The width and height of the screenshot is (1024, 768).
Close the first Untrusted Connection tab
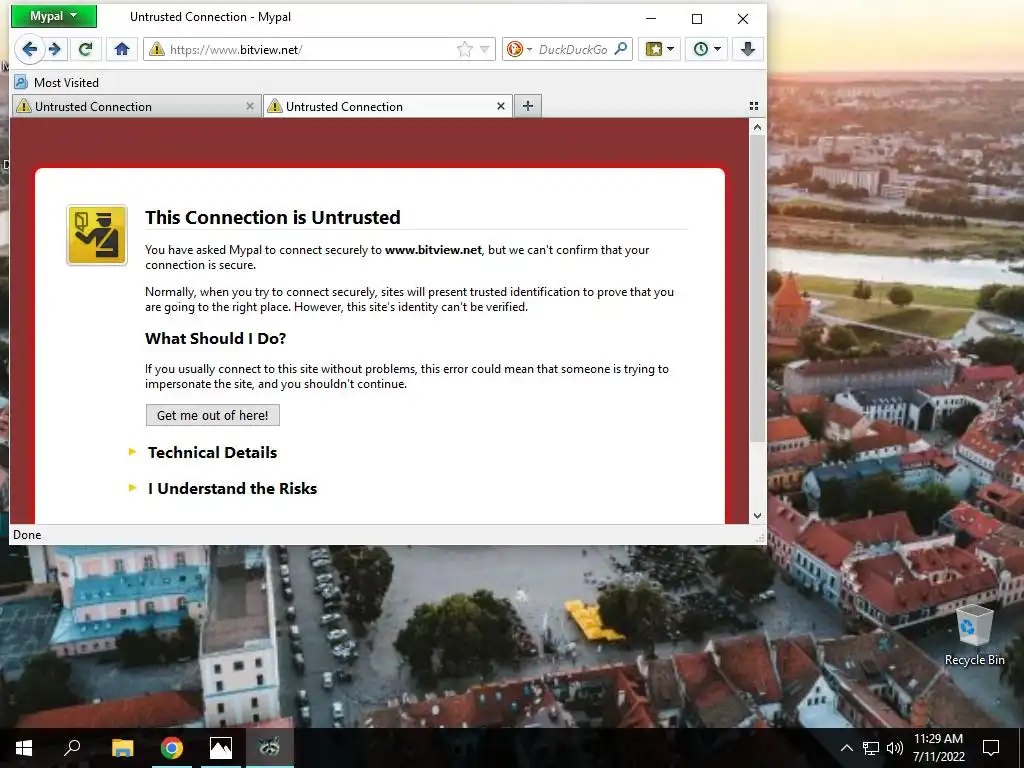click(249, 106)
